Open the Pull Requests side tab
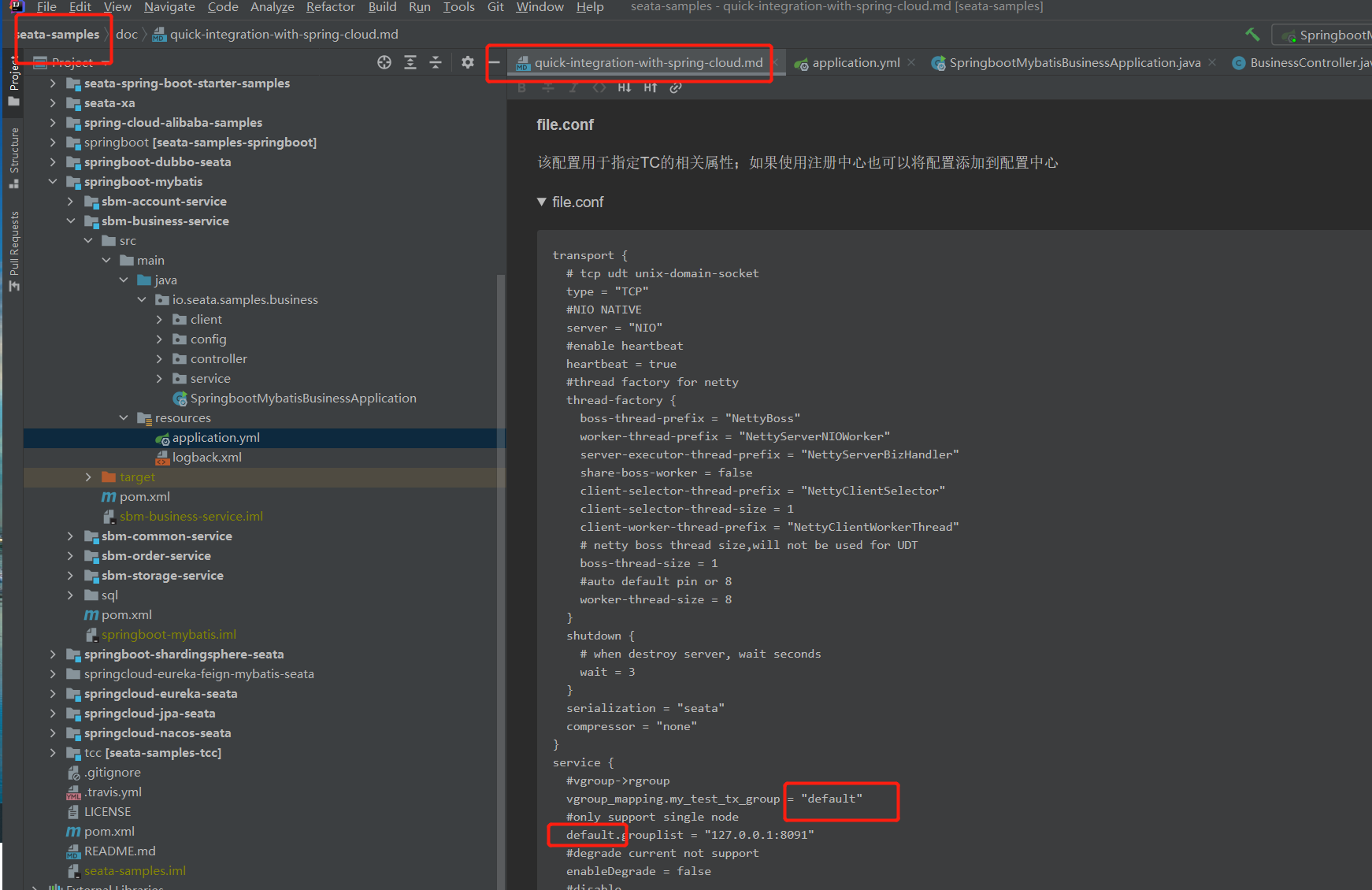 [x=13, y=250]
